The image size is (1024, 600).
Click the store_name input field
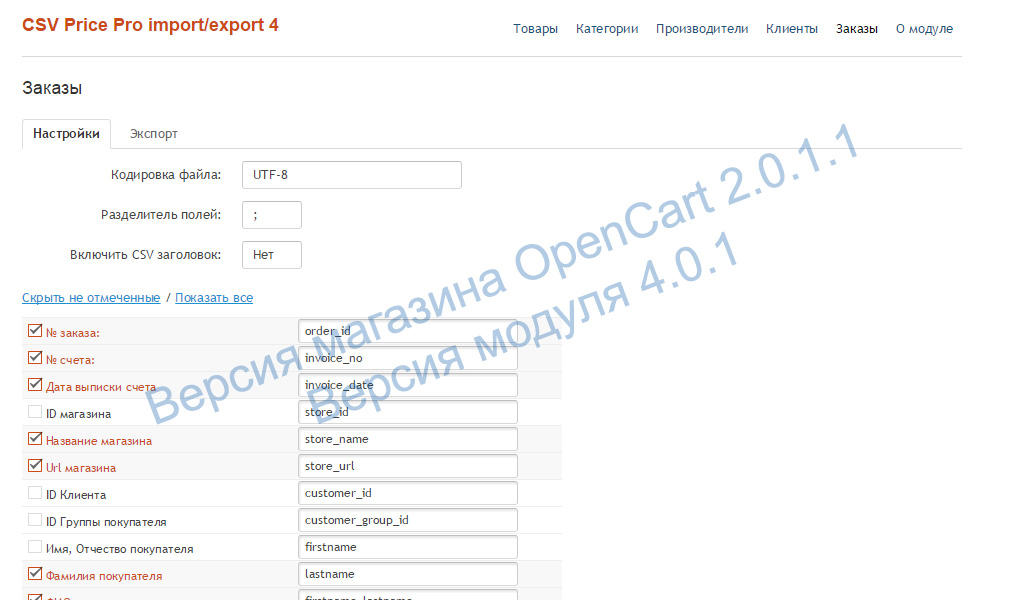tap(408, 439)
